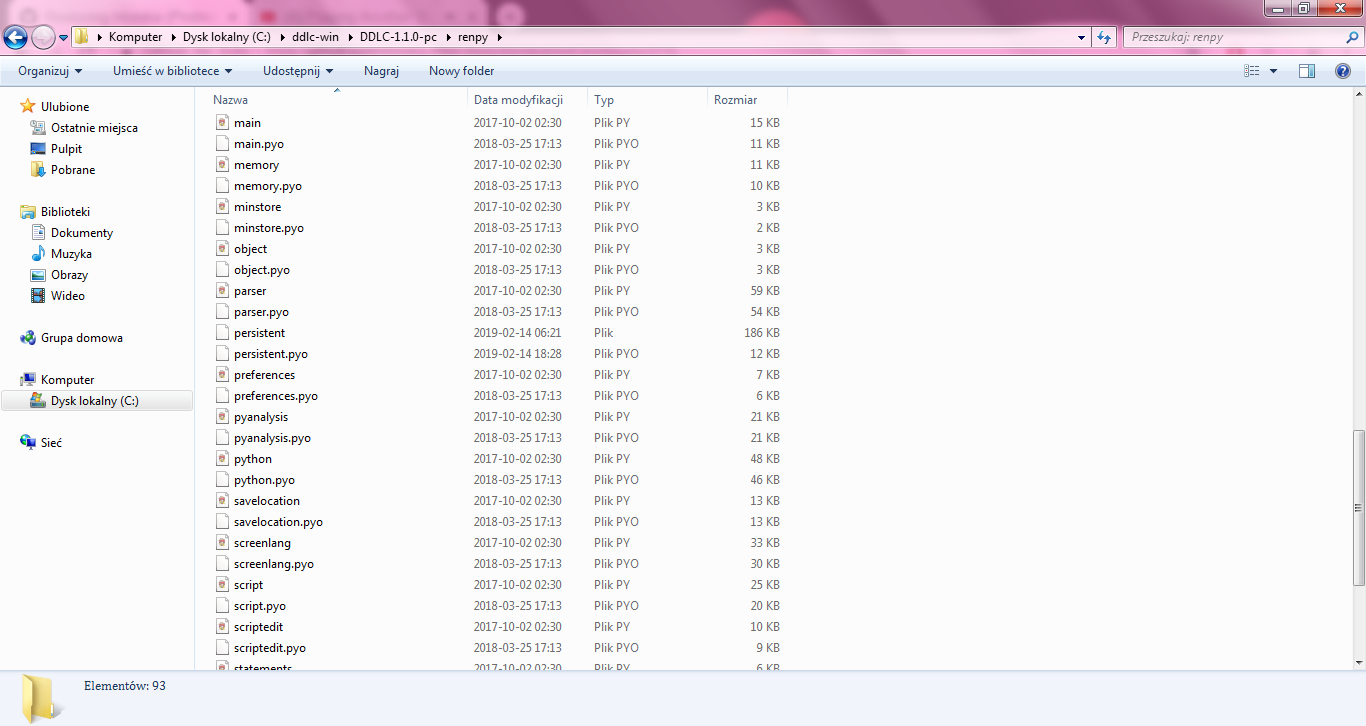Click the Refresh icon in address bar
1366x726 pixels.
coord(1102,36)
